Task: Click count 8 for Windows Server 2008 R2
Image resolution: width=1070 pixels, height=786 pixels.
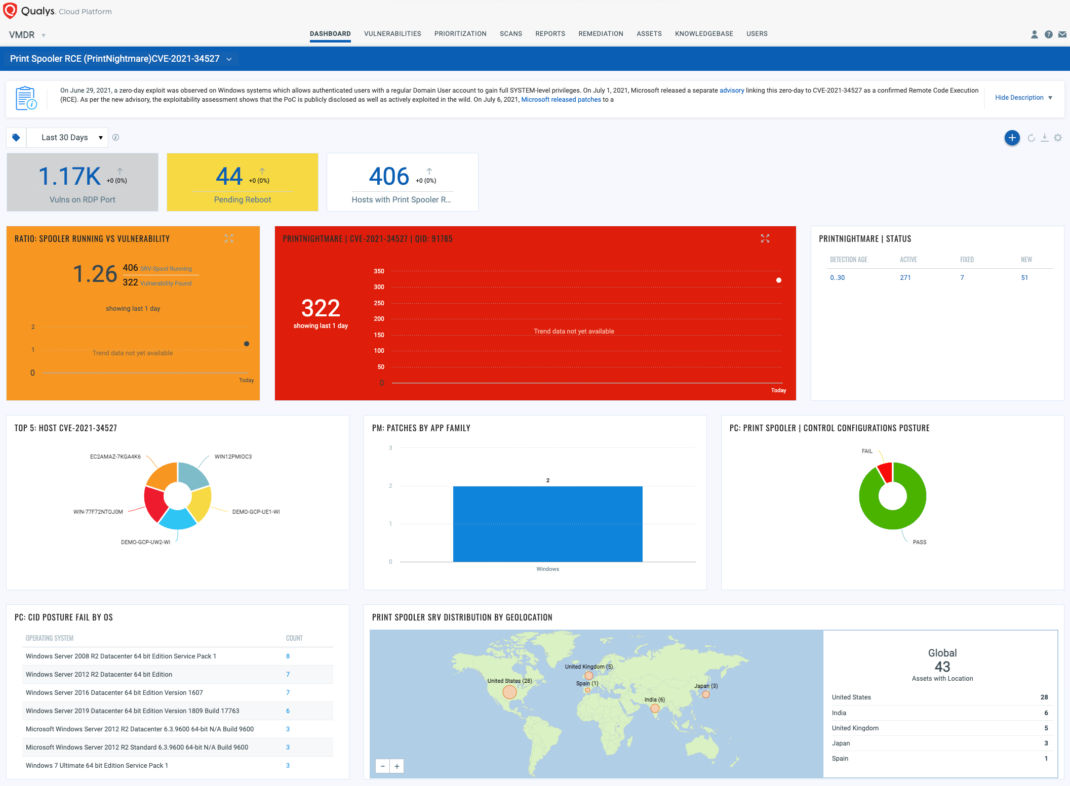Action: click(x=288, y=656)
